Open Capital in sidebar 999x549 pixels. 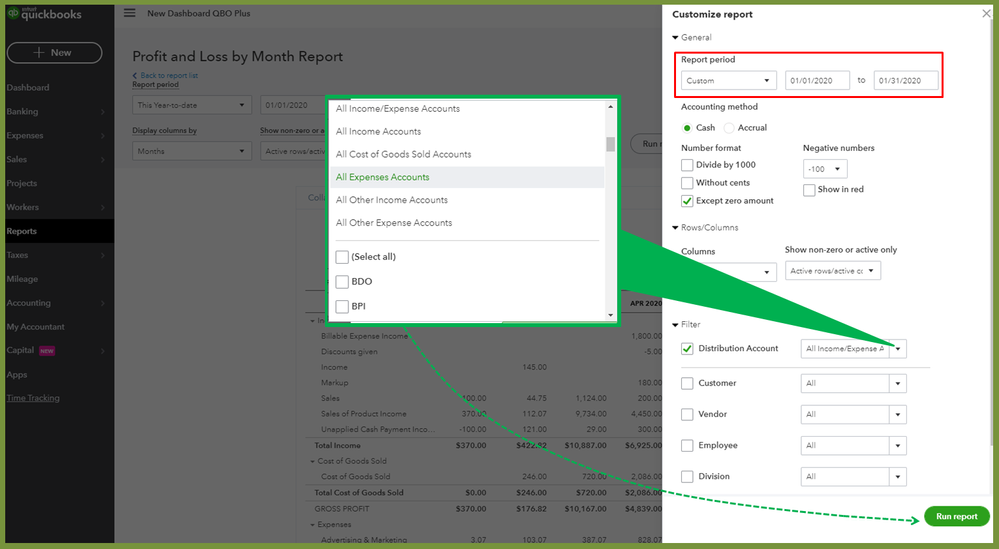(20, 350)
